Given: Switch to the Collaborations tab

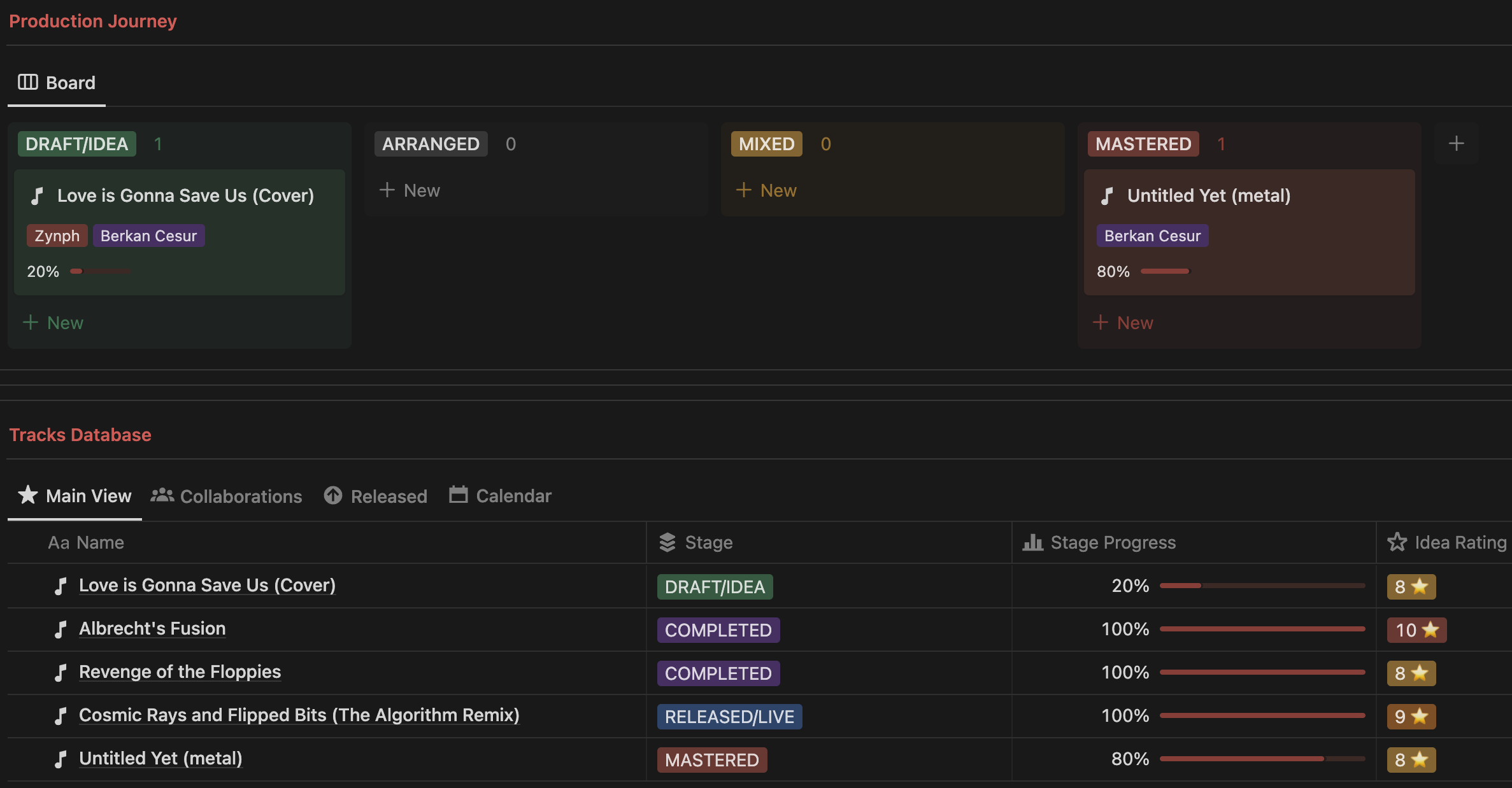Looking at the screenshot, I should point(227,496).
